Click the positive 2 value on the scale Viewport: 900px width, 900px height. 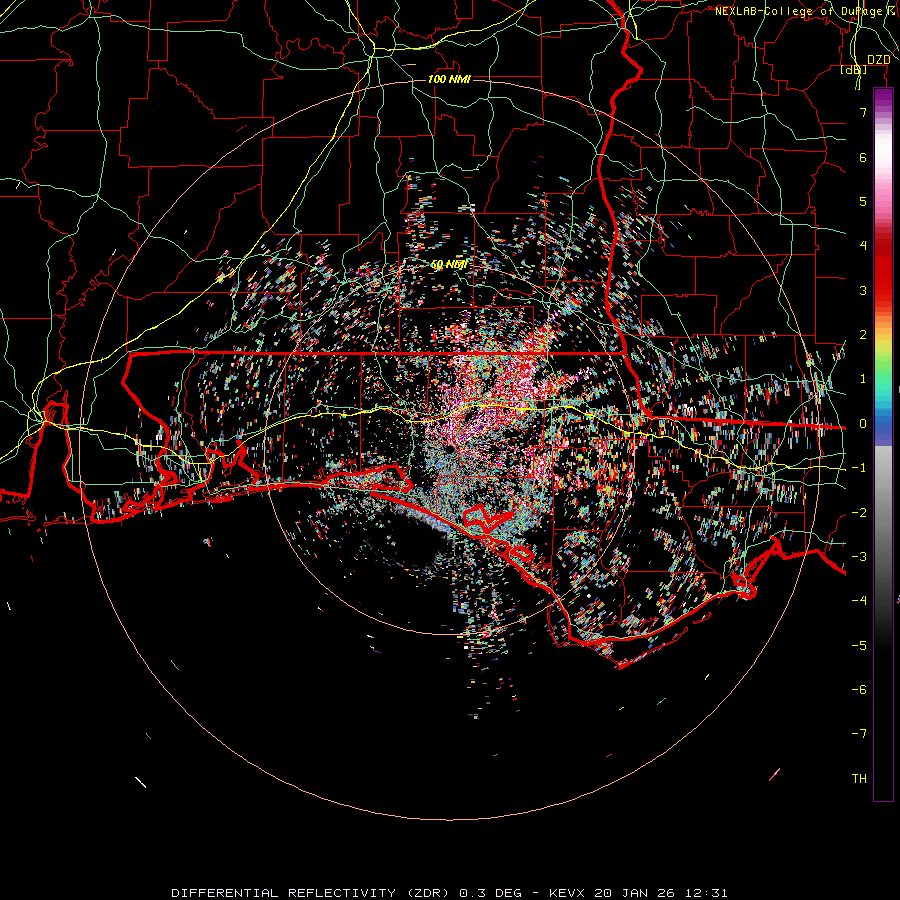pyautogui.click(x=863, y=335)
